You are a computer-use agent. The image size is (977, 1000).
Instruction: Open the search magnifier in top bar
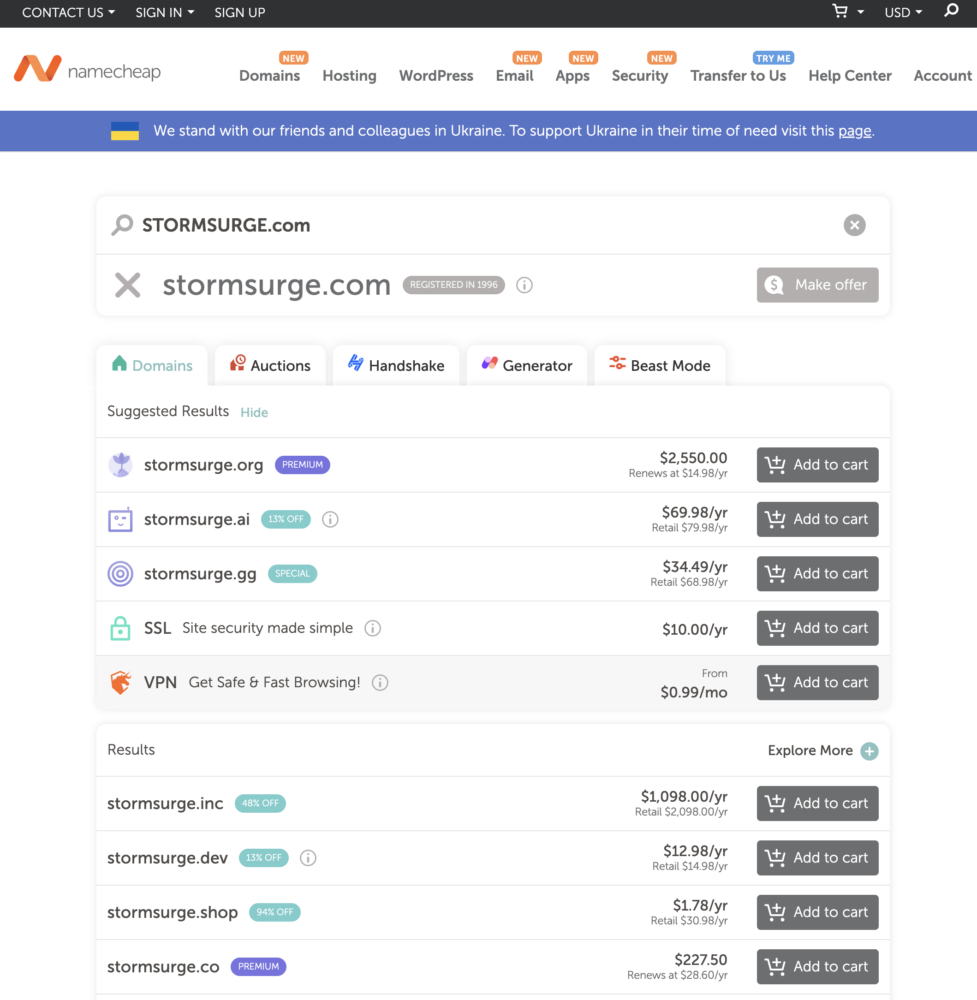(x=951, y=11)
